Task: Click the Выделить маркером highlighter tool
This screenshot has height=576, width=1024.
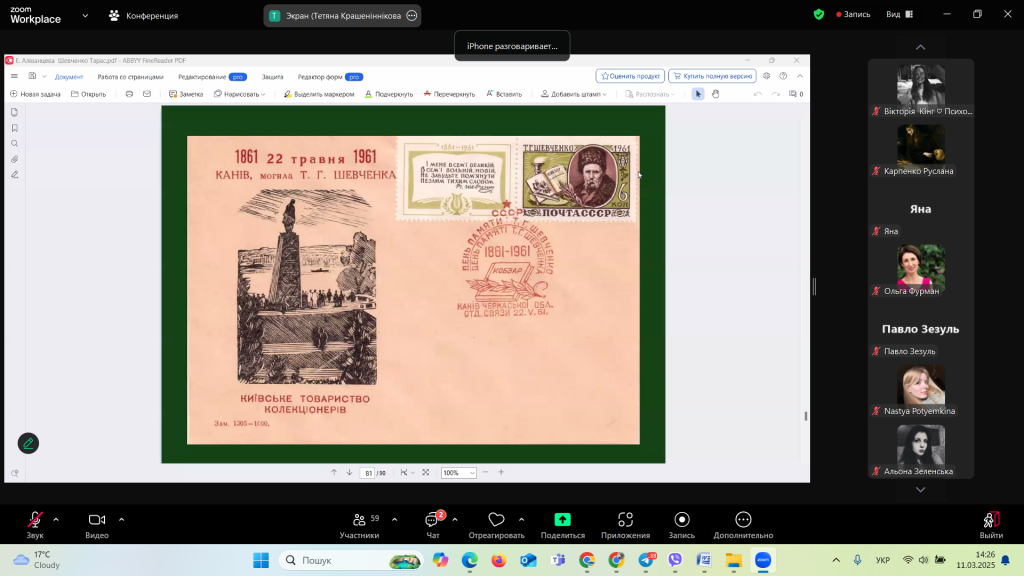Action: 318,94
